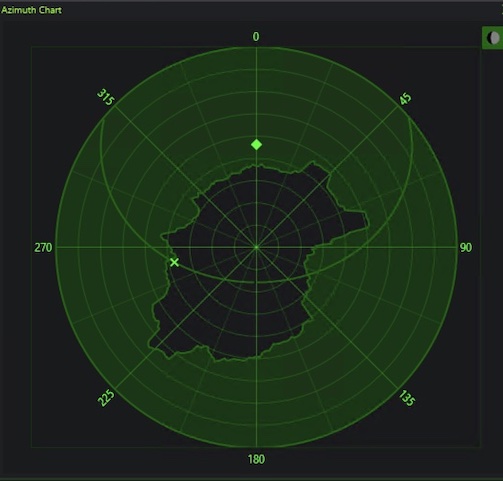This screenshot has width=503, height=481.
Task: Click the 315 degree azimuth label
Action: point(106,97)
